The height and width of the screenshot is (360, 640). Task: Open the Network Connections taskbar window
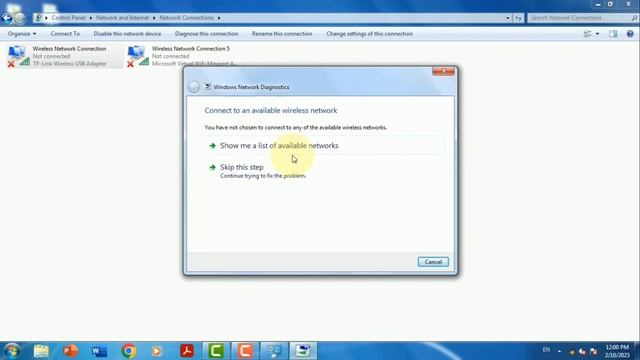[274, 351]
